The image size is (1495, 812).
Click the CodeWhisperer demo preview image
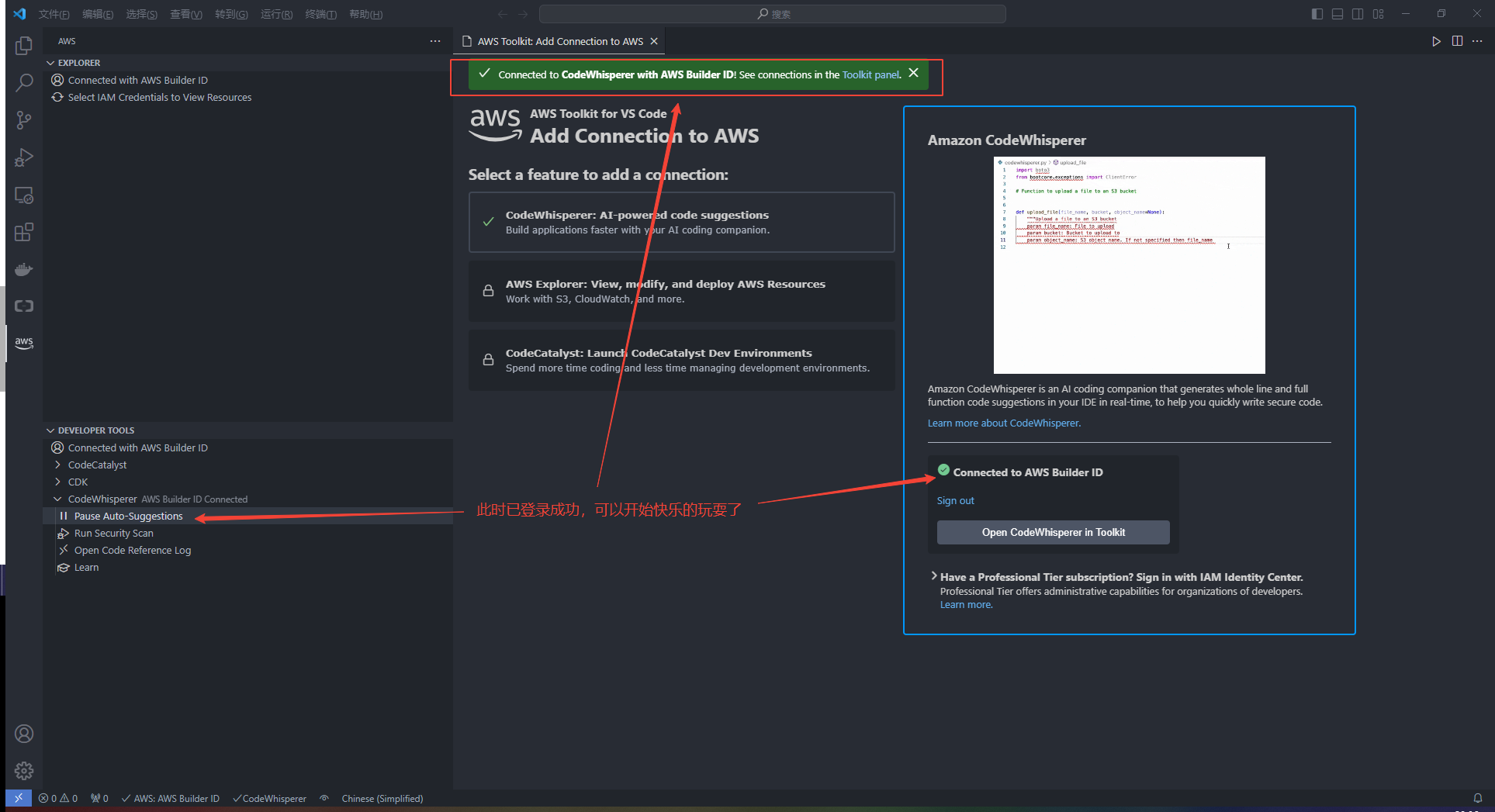pyautogui.click(x=1129, y=265)
